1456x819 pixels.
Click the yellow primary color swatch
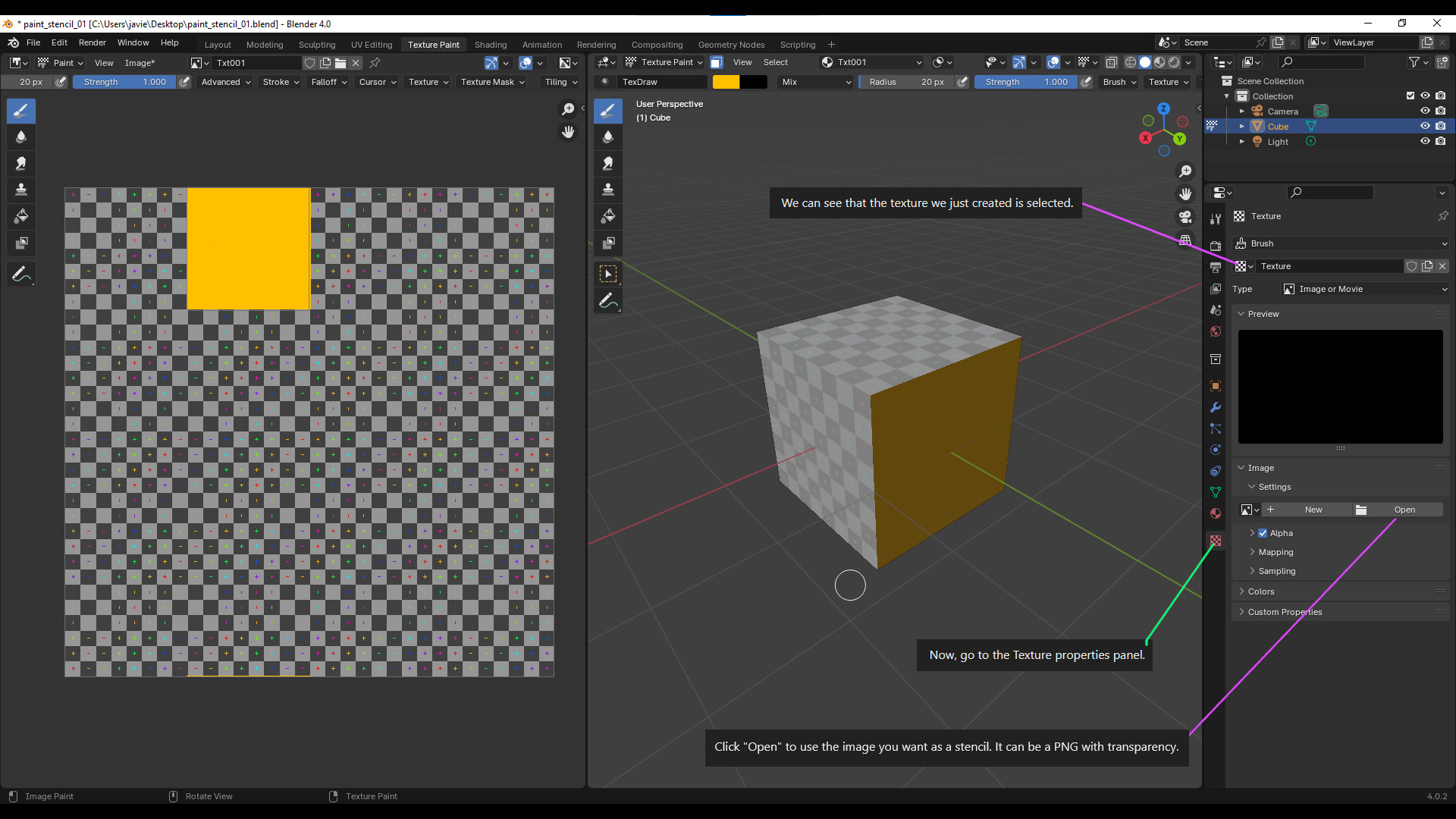726,82
